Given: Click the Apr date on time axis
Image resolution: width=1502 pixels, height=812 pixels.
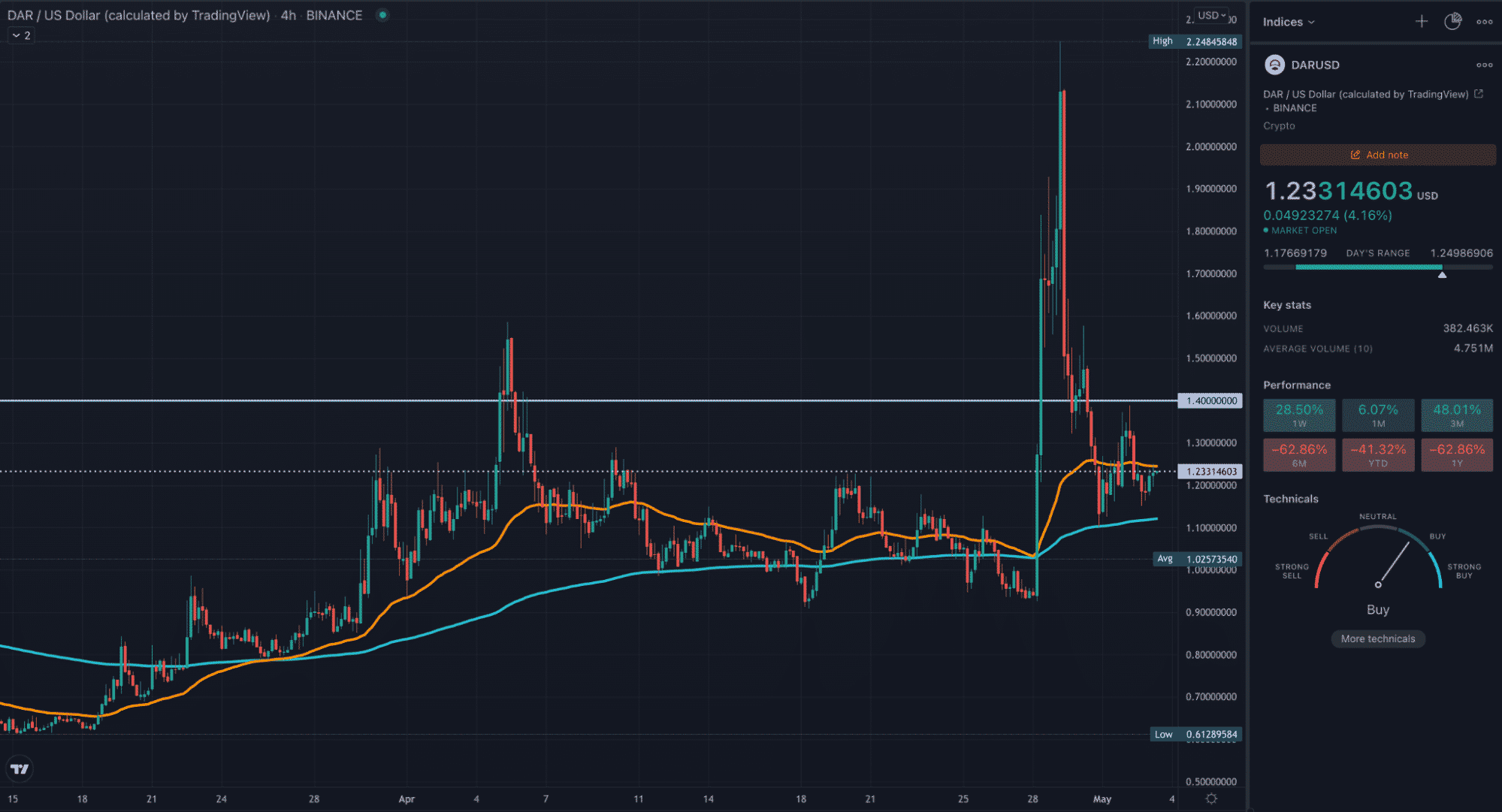Looking at the screenshot, I should (x=406, y=799).
